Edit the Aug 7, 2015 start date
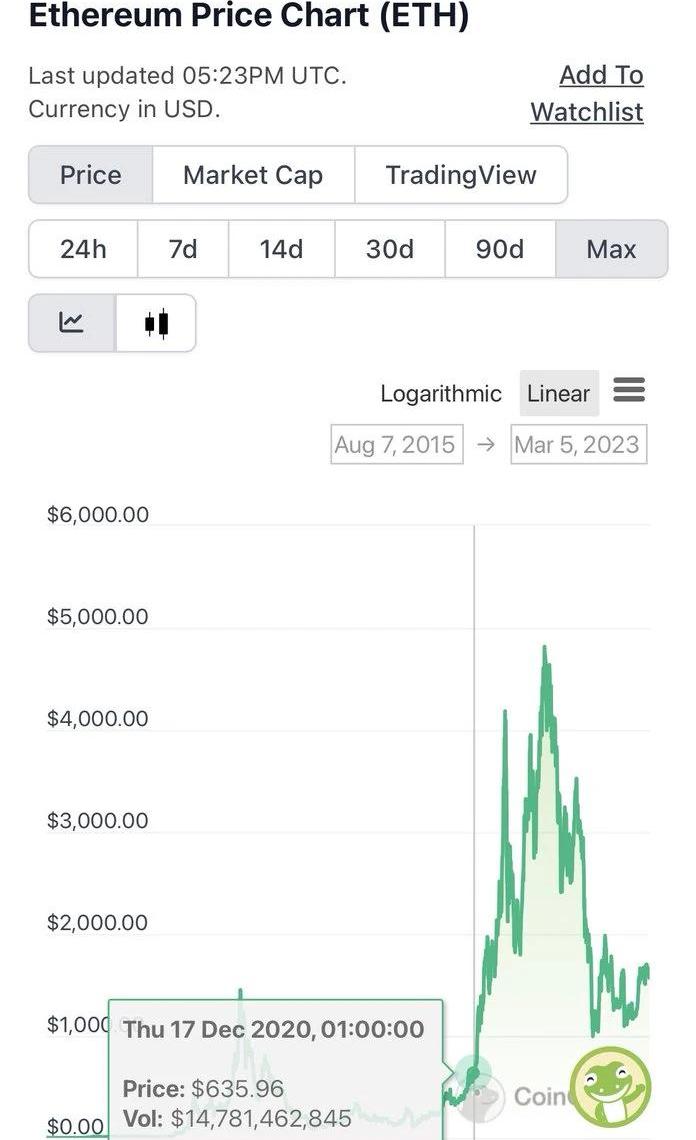The width and height of the screenshot is (696, 1140). click(x=396, y=445)
